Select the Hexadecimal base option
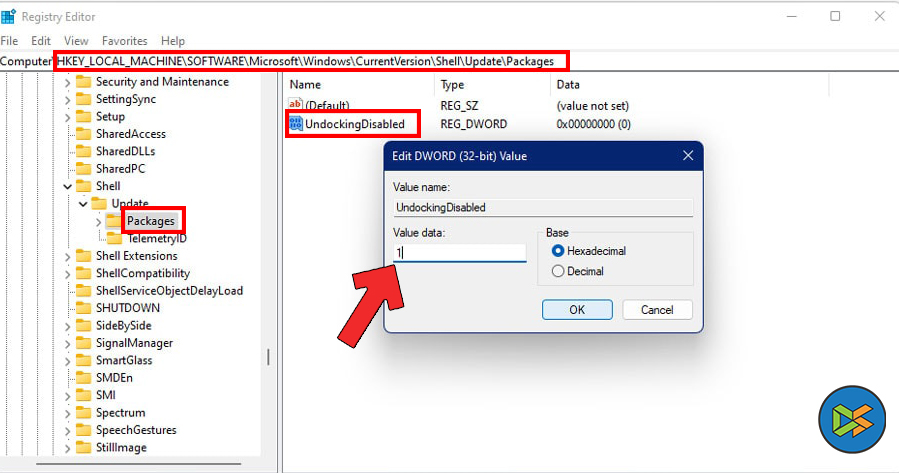Screen dimensions: 899x473 (x=558, y=251)
